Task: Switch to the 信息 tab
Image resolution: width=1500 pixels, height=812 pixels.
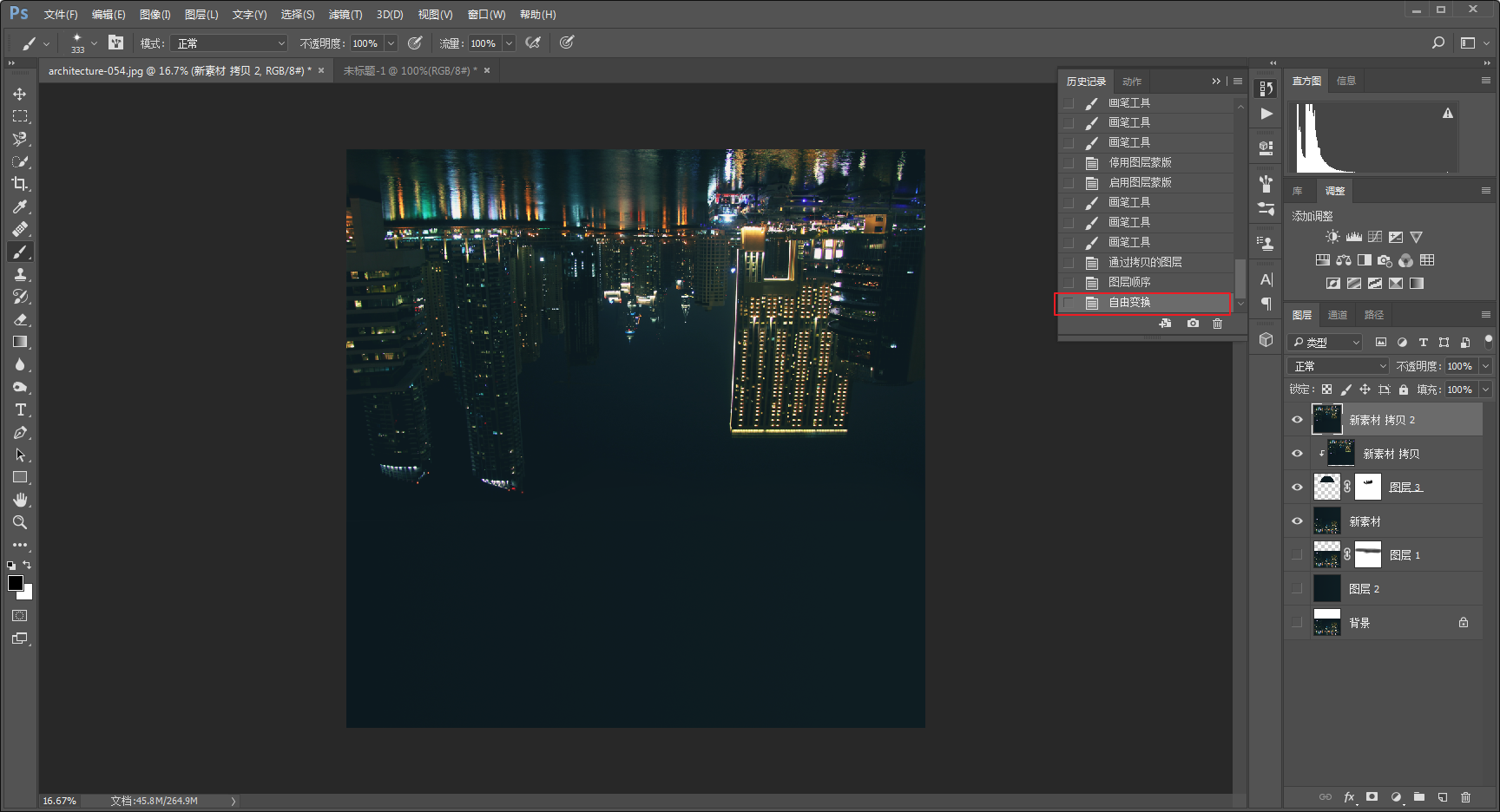Action: (x=1346, y=81)
